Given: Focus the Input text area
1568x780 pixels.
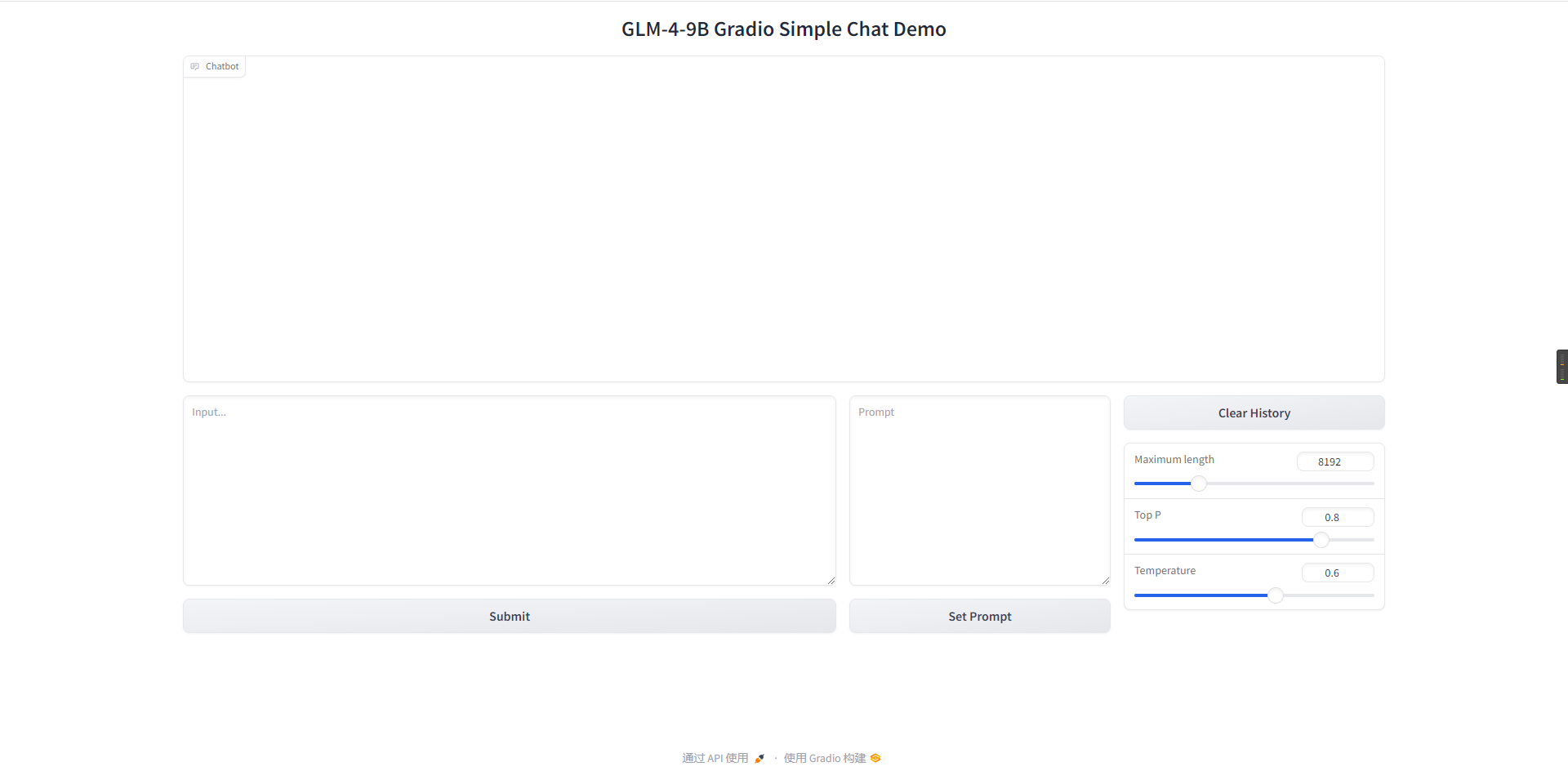Looking at the screenshot, I should coord(510,491).
